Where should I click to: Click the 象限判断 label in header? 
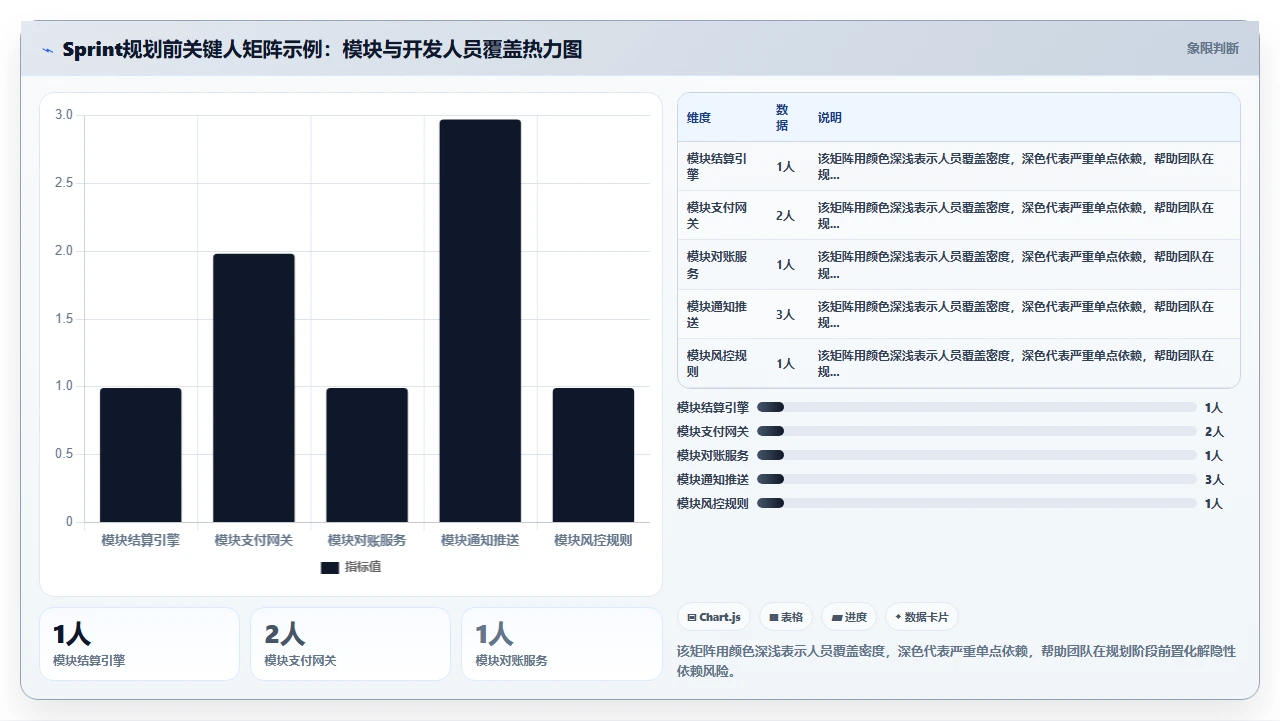pyautogui.click(x=1213, y=48)
